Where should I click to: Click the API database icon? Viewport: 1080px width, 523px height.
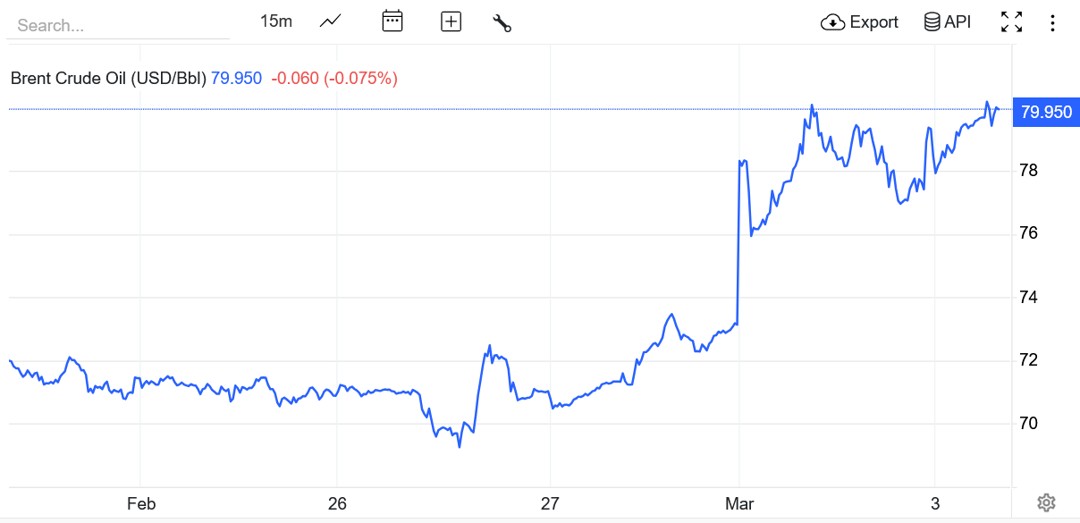click(x=931, y=22)
